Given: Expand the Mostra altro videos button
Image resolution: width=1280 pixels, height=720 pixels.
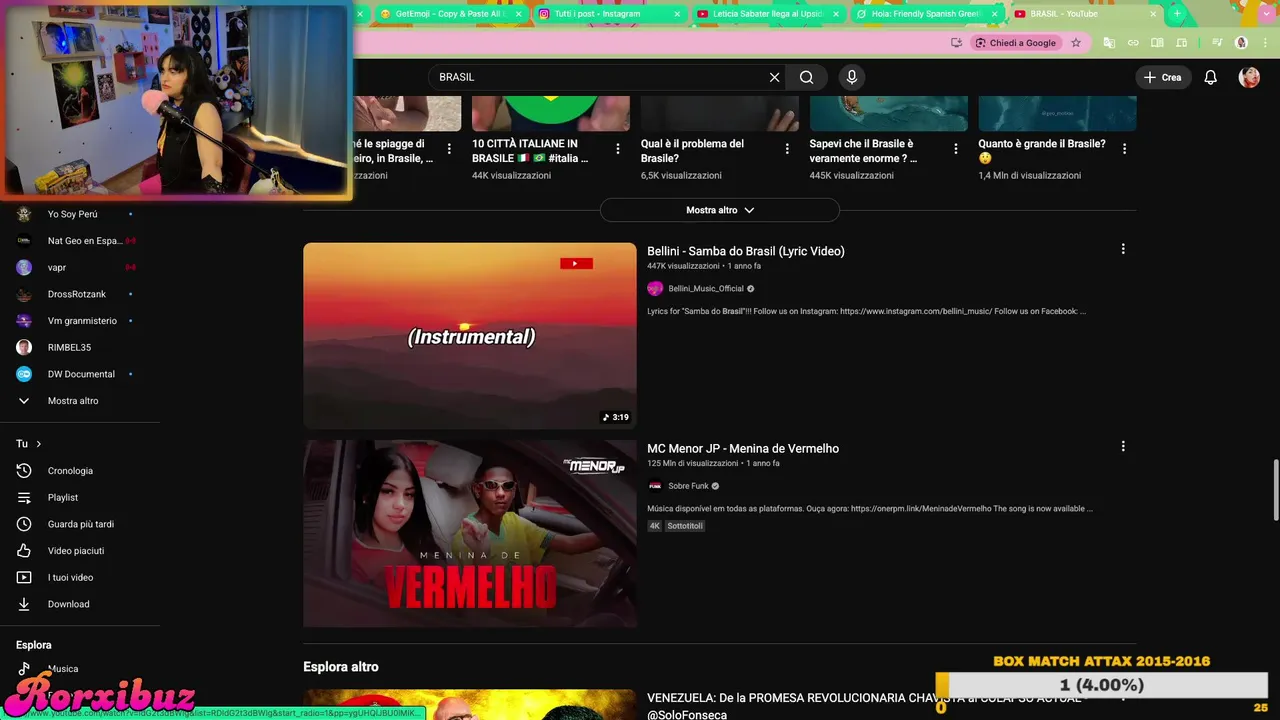Looking at the screenshot, I should point(719,210).
